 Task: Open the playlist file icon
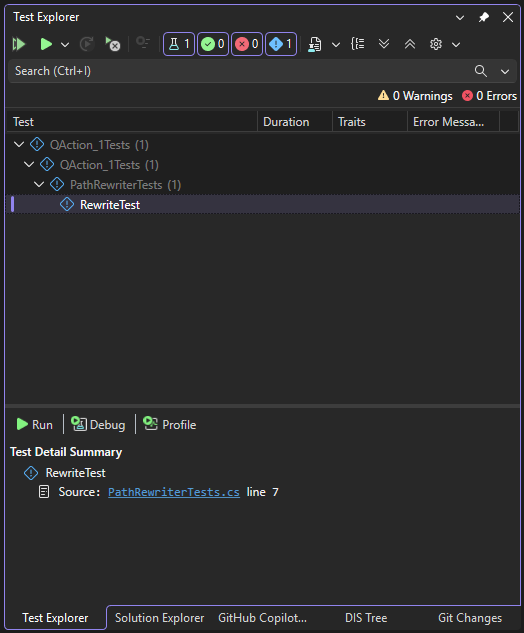315,44
